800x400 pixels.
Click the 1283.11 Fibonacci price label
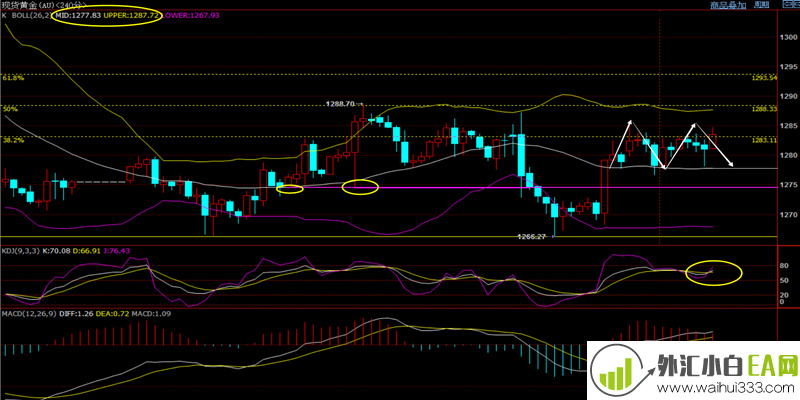tap(764, 140)
